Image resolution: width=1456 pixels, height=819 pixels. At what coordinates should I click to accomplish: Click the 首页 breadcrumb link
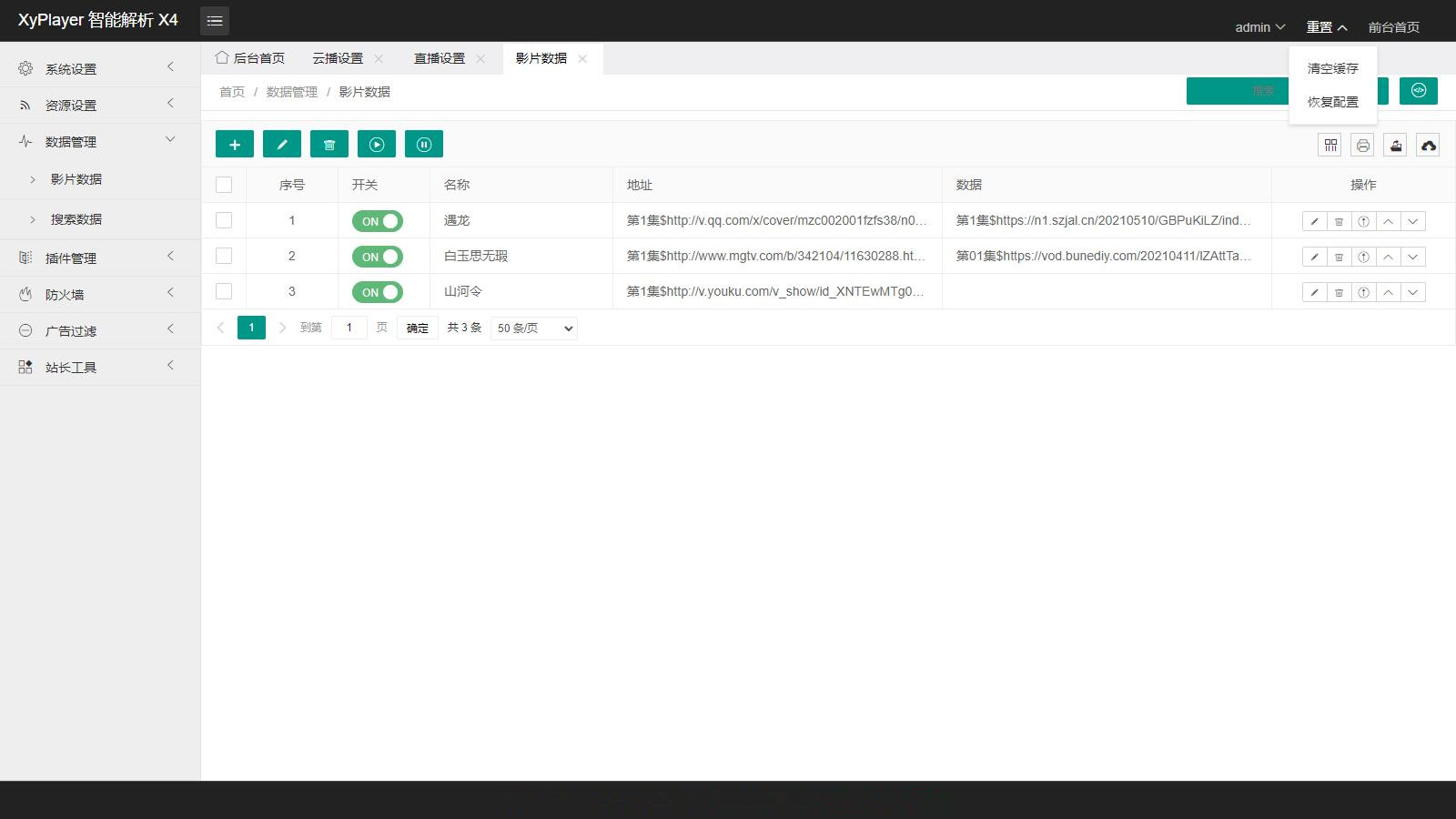pos(232,92)
